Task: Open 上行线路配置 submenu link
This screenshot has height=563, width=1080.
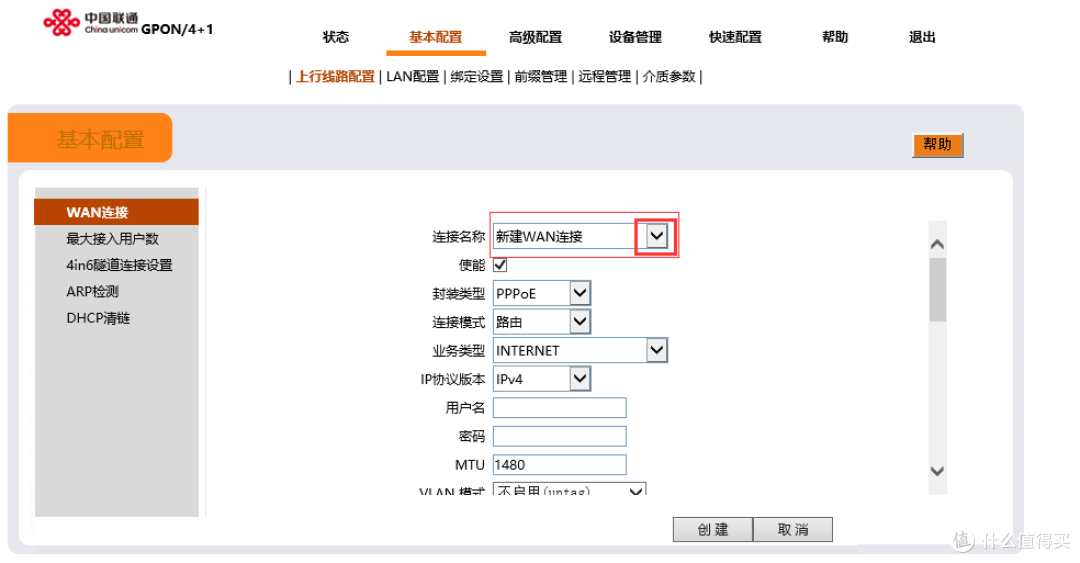Action: click(335, 76)
